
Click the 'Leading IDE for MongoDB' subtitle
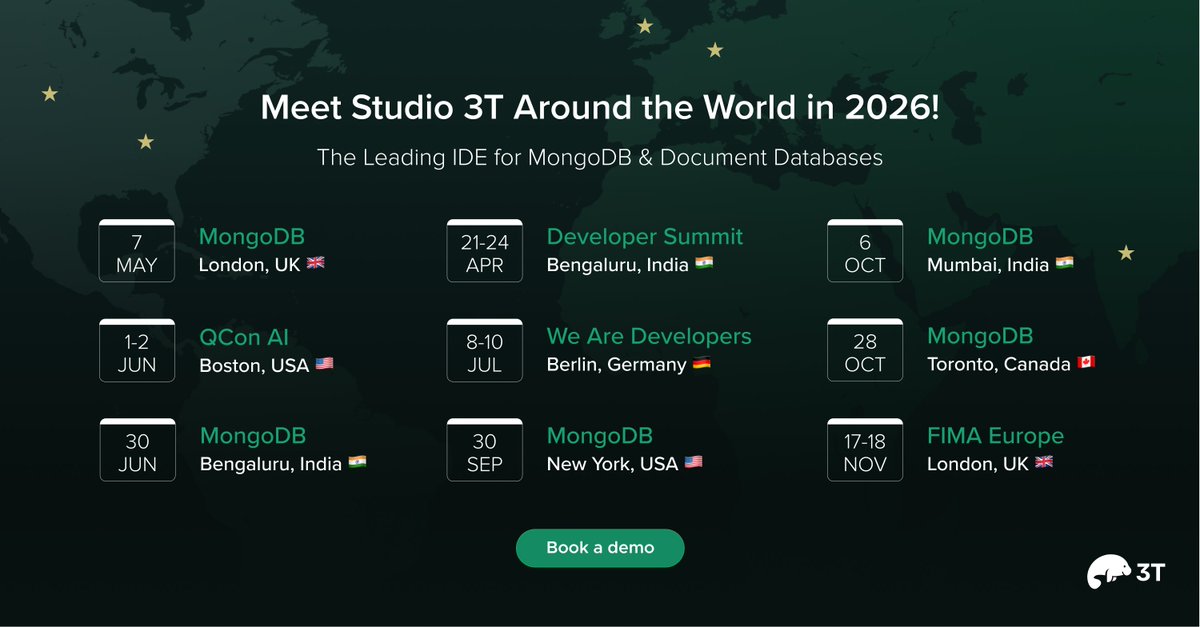[600, 157]
